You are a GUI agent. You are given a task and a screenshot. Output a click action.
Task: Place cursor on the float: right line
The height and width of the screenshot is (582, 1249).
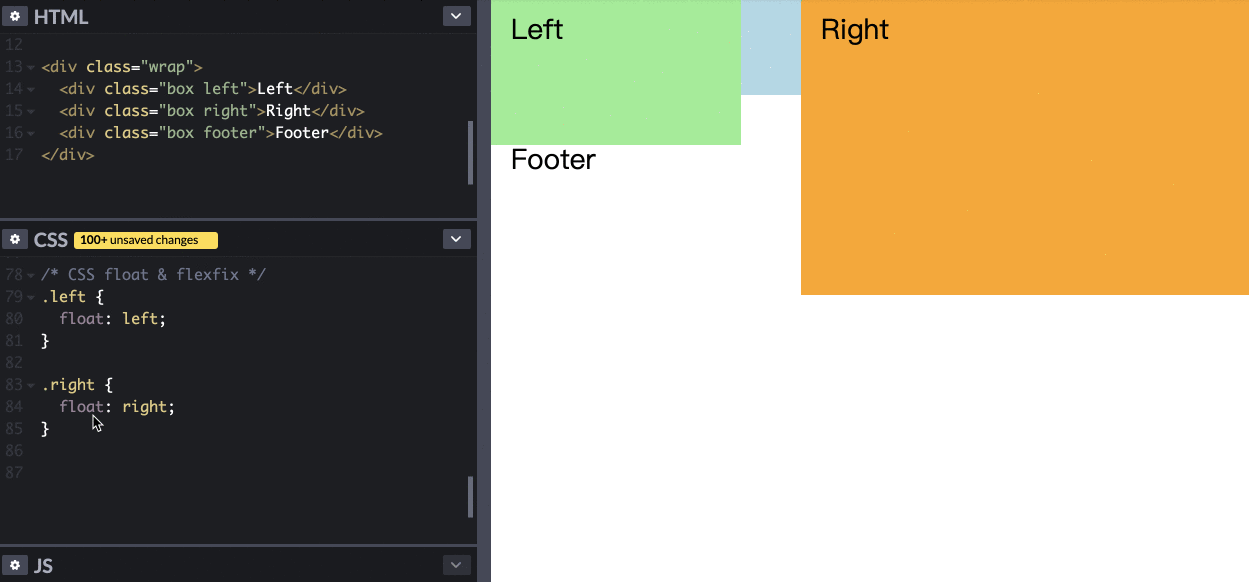tap(117, 407)
